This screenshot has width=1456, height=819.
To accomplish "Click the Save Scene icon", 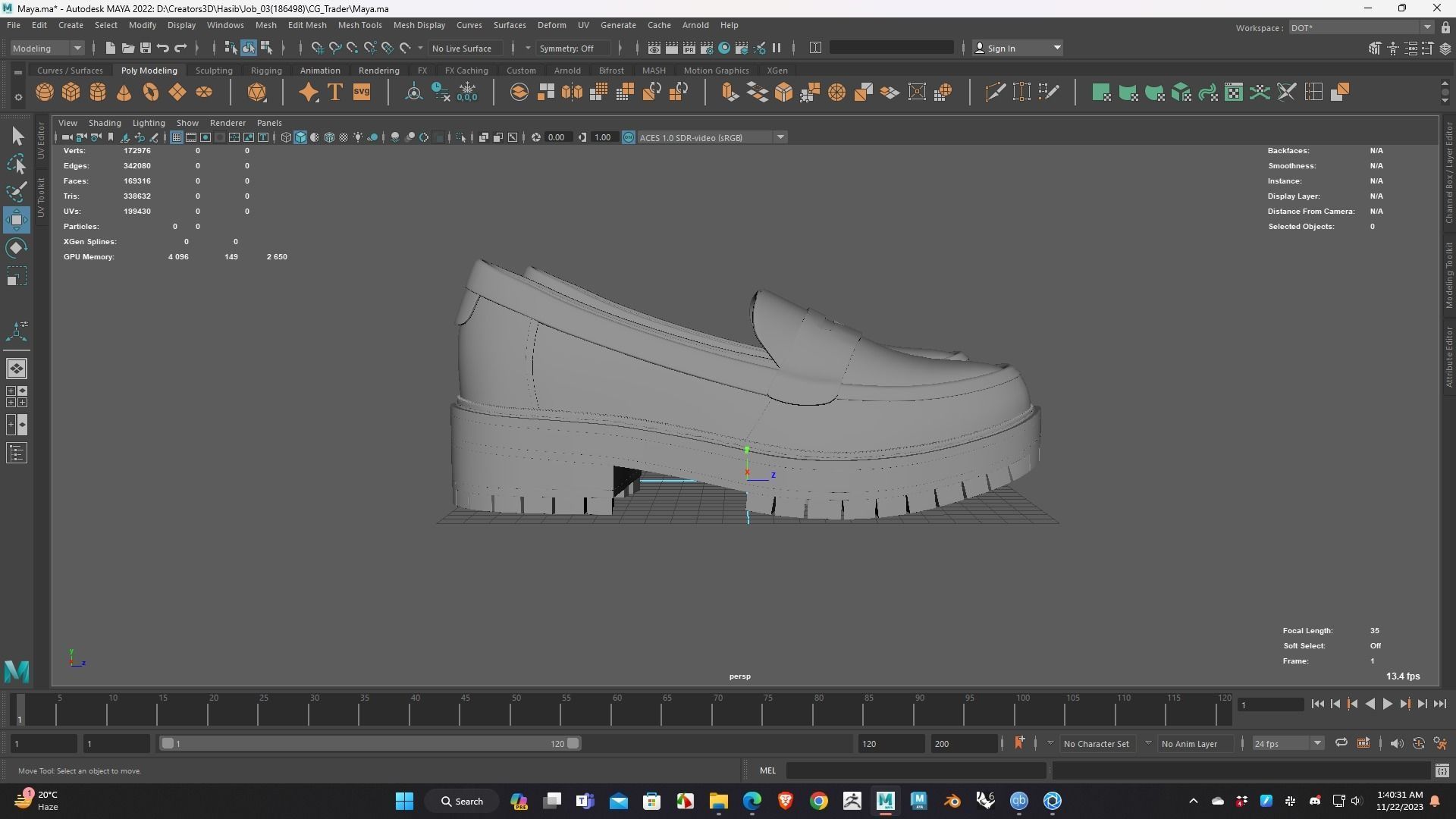I will (x=146, y=48).
